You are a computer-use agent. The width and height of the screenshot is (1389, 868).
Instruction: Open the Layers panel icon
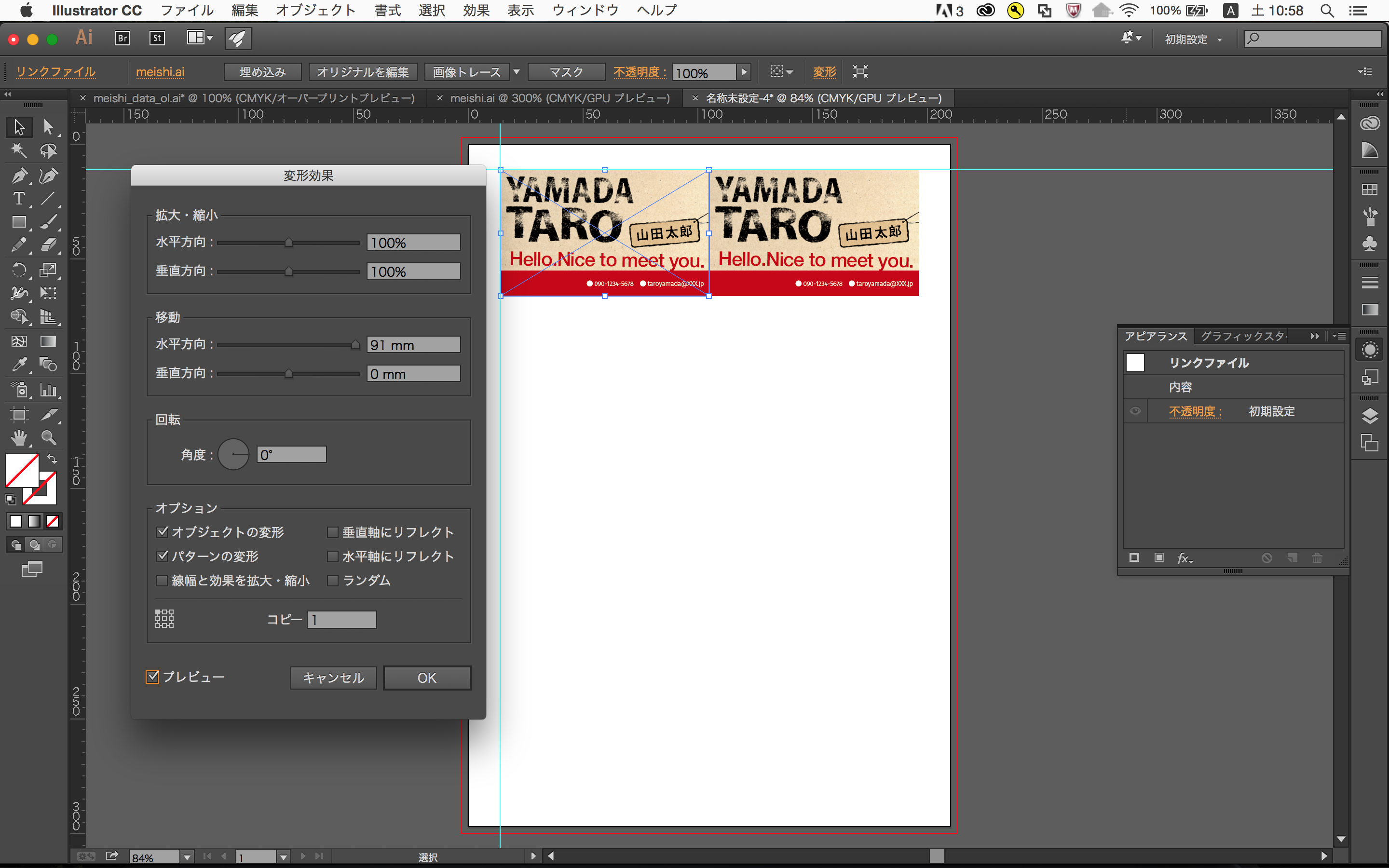tap(1370, 416)
